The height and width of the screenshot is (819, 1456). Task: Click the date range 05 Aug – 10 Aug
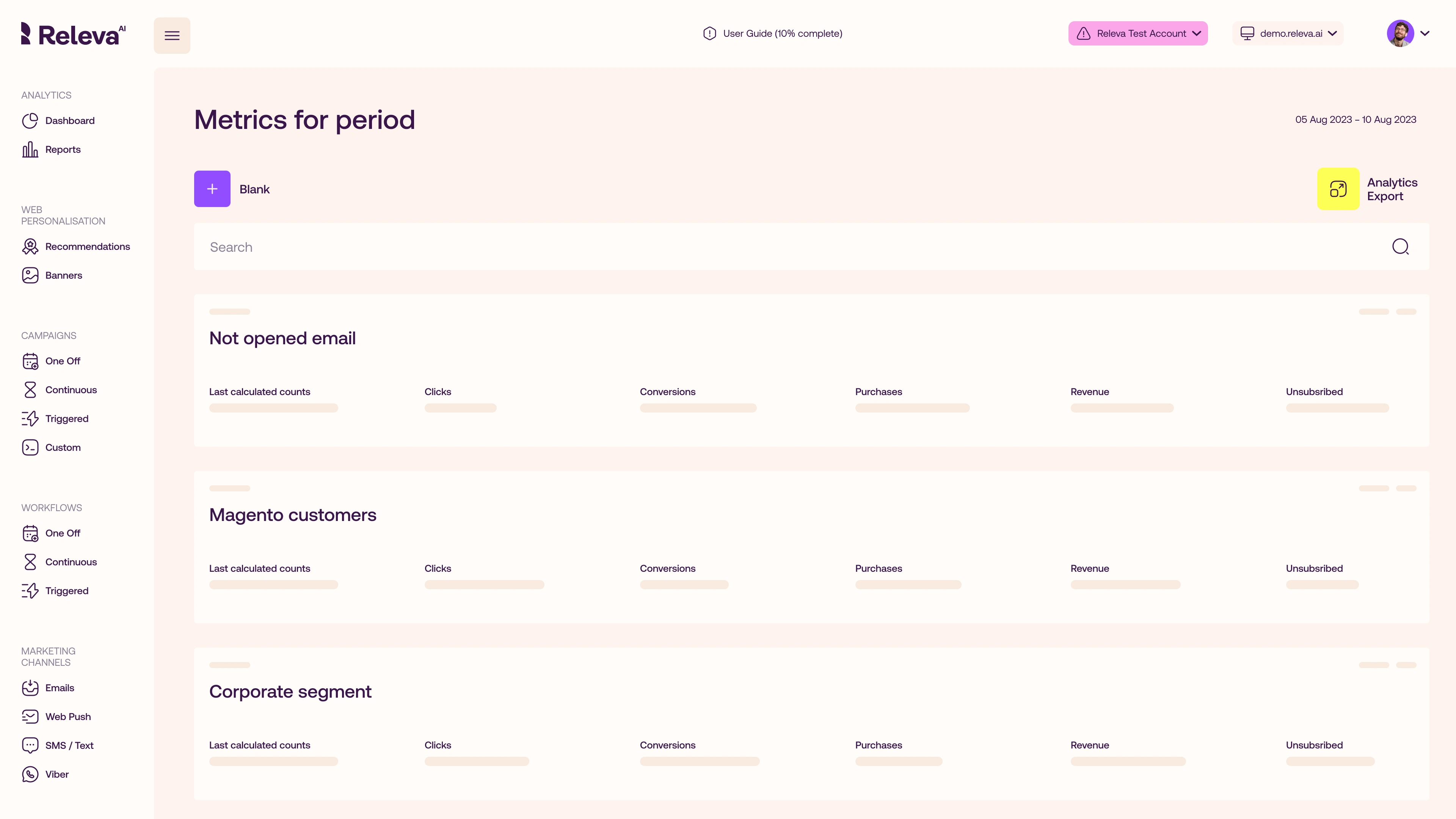click(1356, 119)
